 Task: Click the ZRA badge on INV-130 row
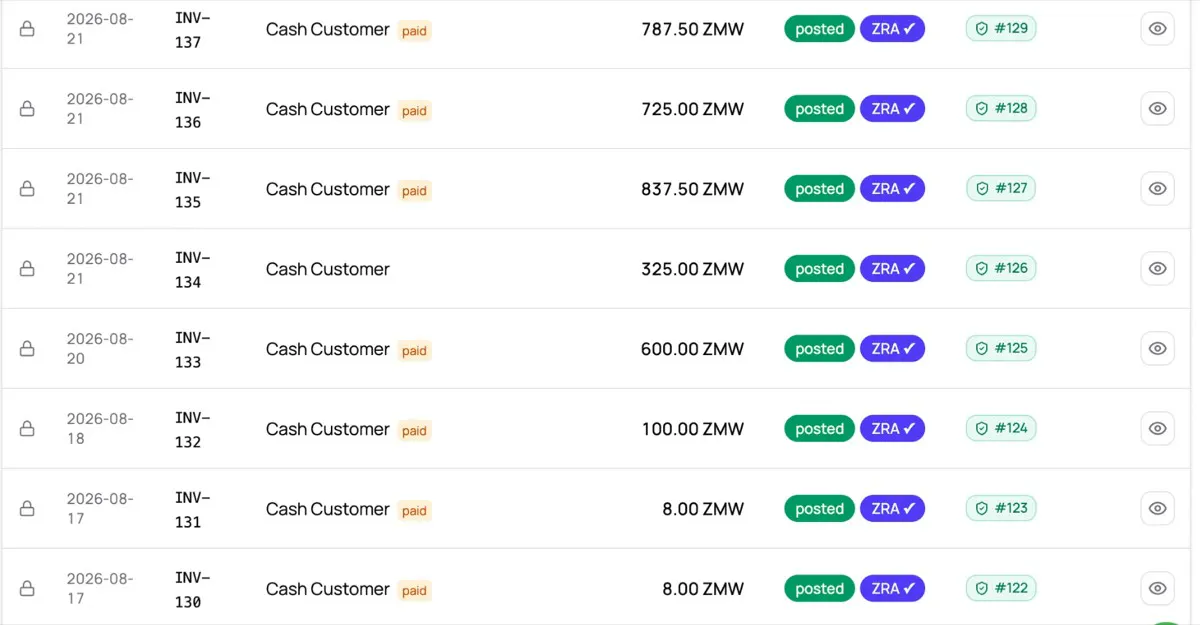pos(892,589)
